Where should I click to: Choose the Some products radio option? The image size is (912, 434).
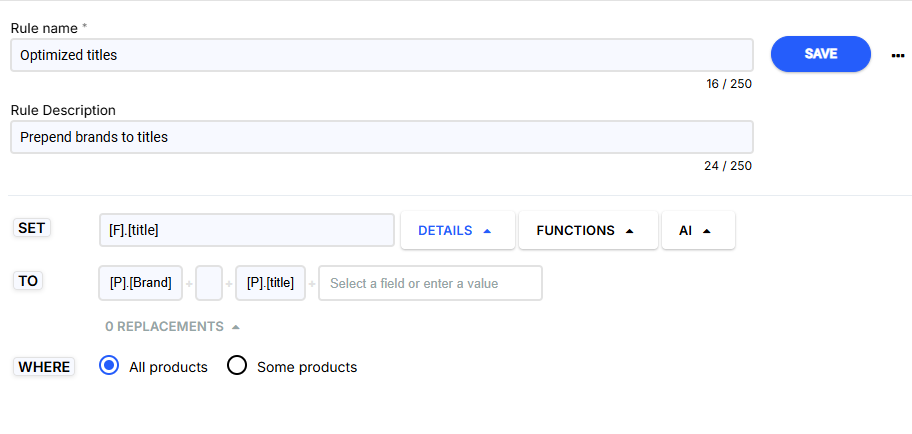pyautogui.click(x=237, y=366)
